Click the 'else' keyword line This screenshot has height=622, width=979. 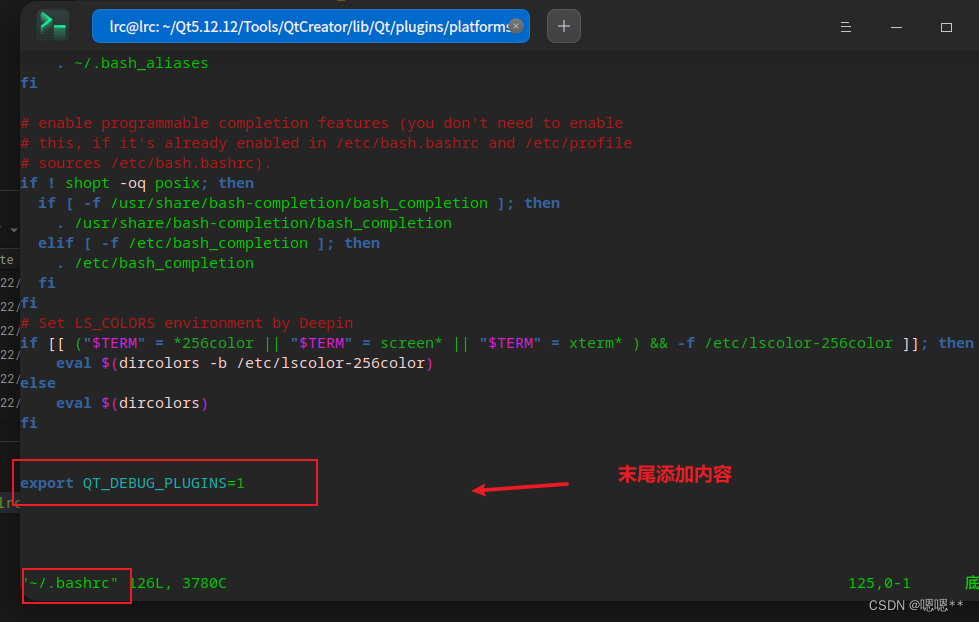[x=37, y=383]
